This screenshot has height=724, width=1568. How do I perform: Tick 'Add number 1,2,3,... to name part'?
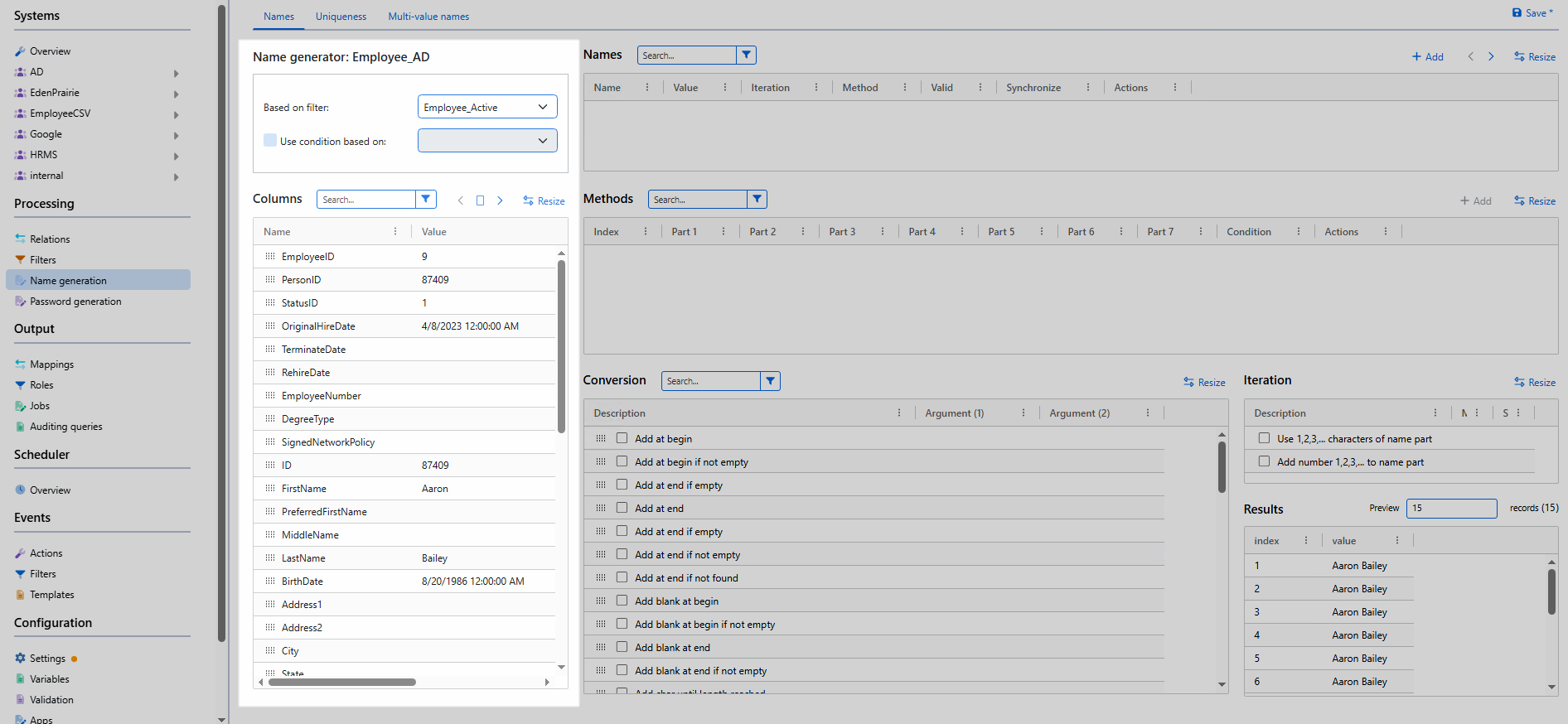pyautogui.click(x=1264, y=462)
